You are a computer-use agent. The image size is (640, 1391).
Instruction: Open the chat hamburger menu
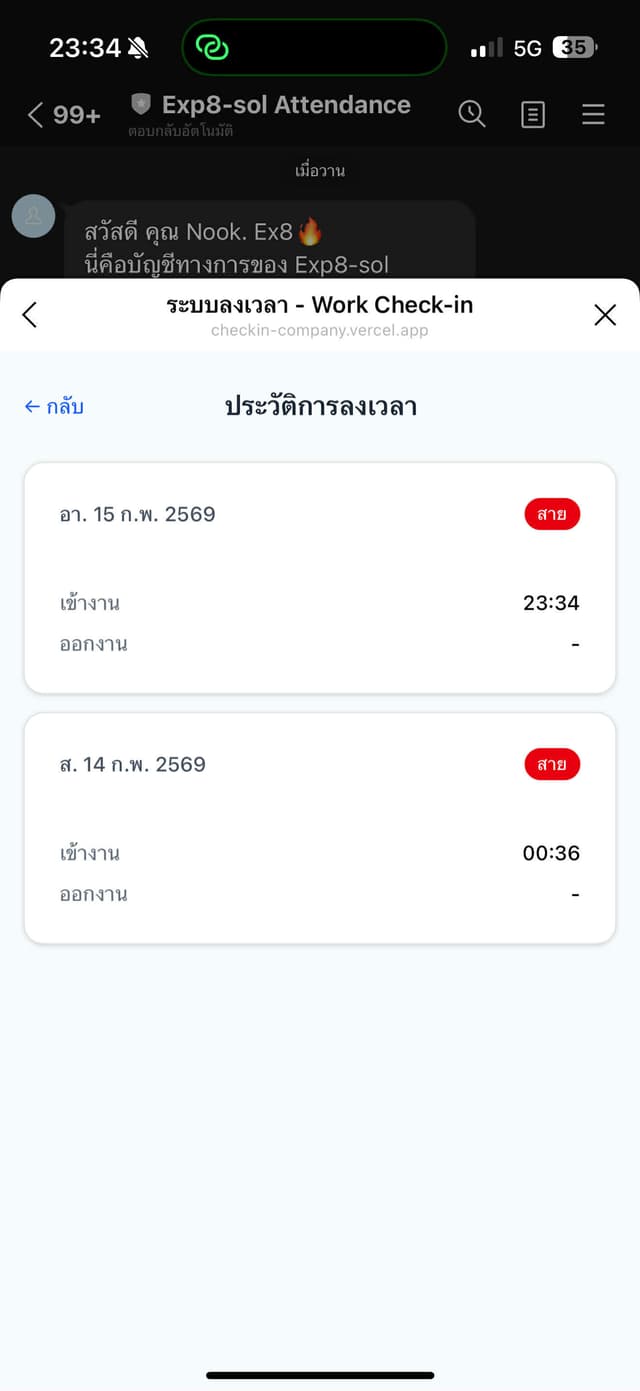click(593, 114)
